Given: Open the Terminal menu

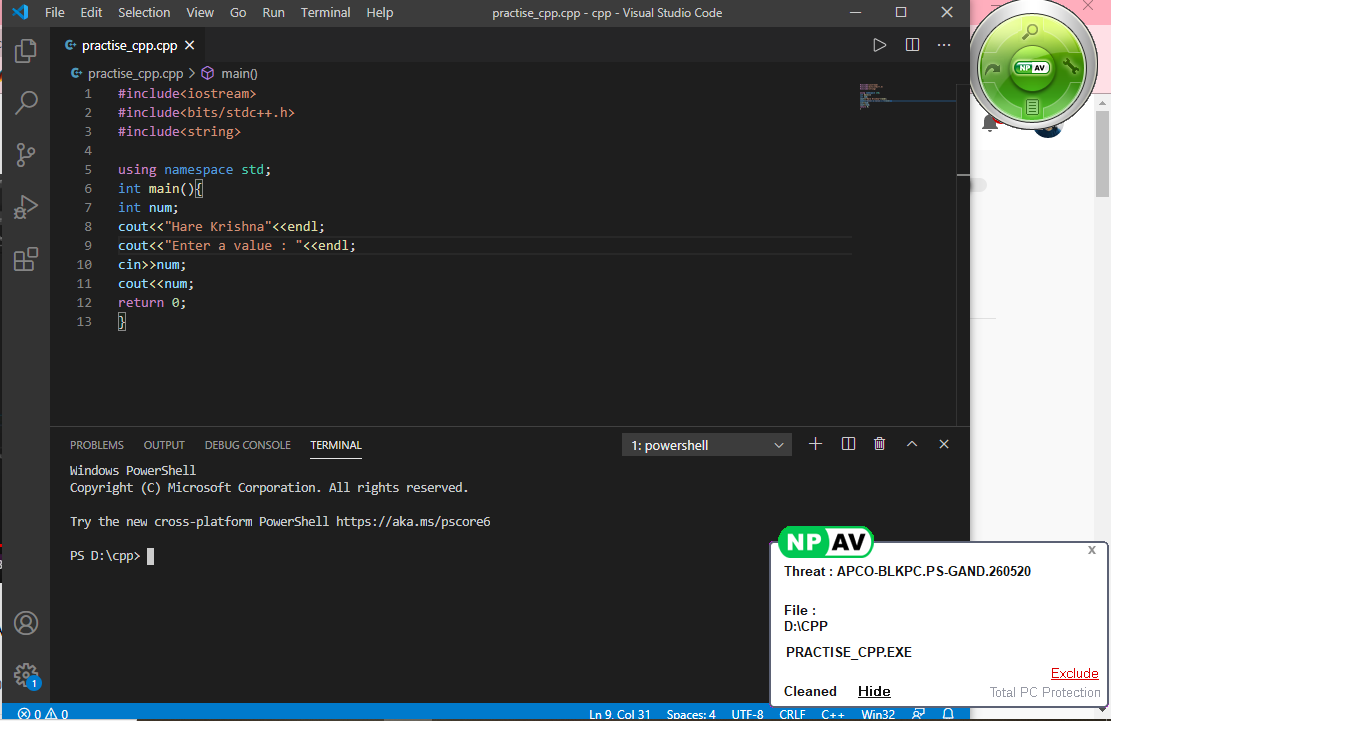Looking at the screenshot, I should point(326,12).
